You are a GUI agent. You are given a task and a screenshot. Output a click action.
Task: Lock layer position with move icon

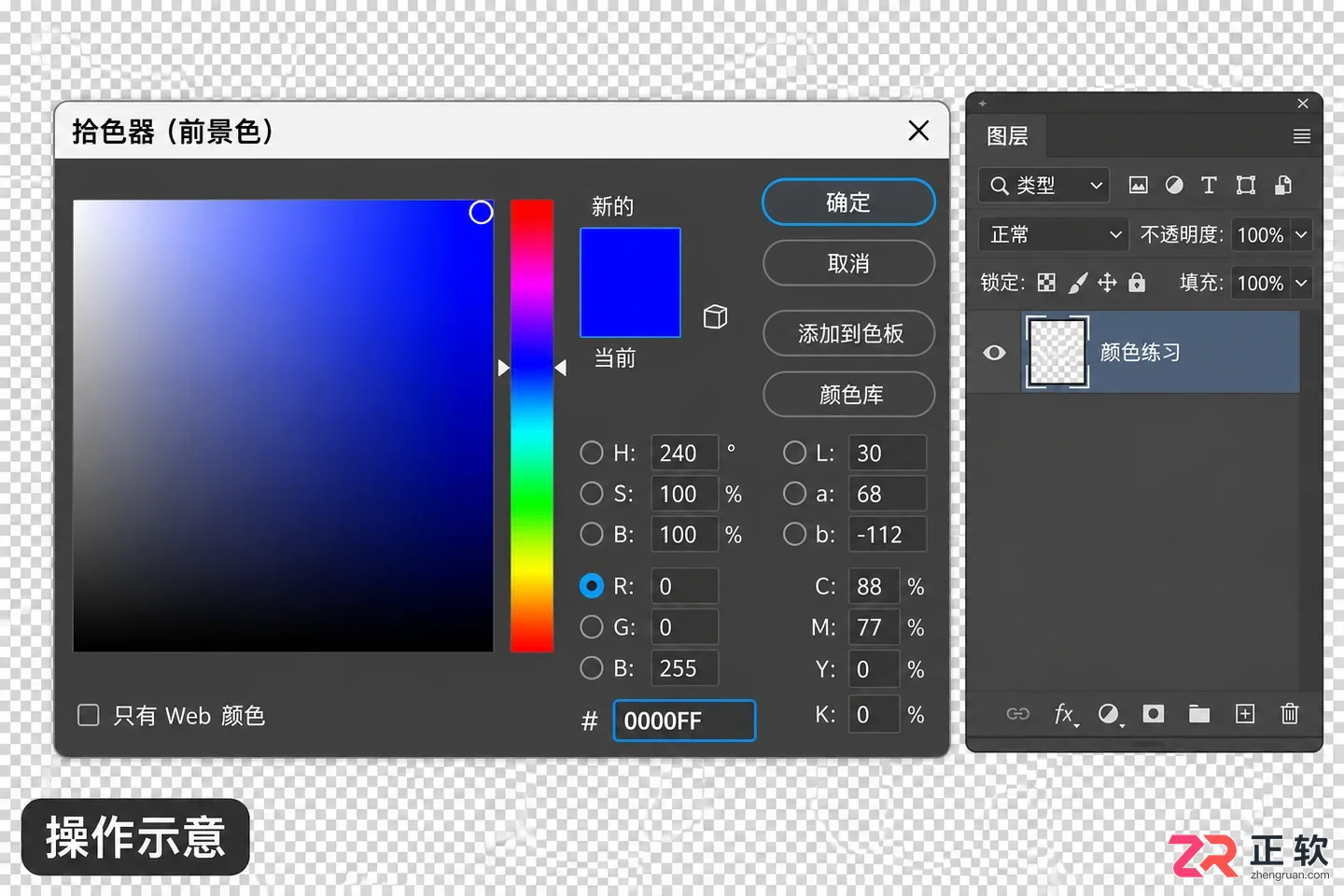1107,282
